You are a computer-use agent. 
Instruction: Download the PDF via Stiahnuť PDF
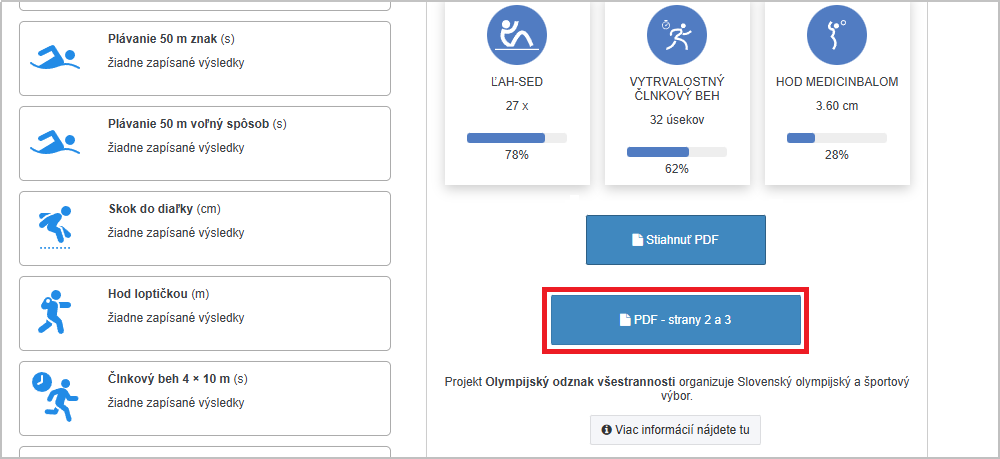[675, 240]
